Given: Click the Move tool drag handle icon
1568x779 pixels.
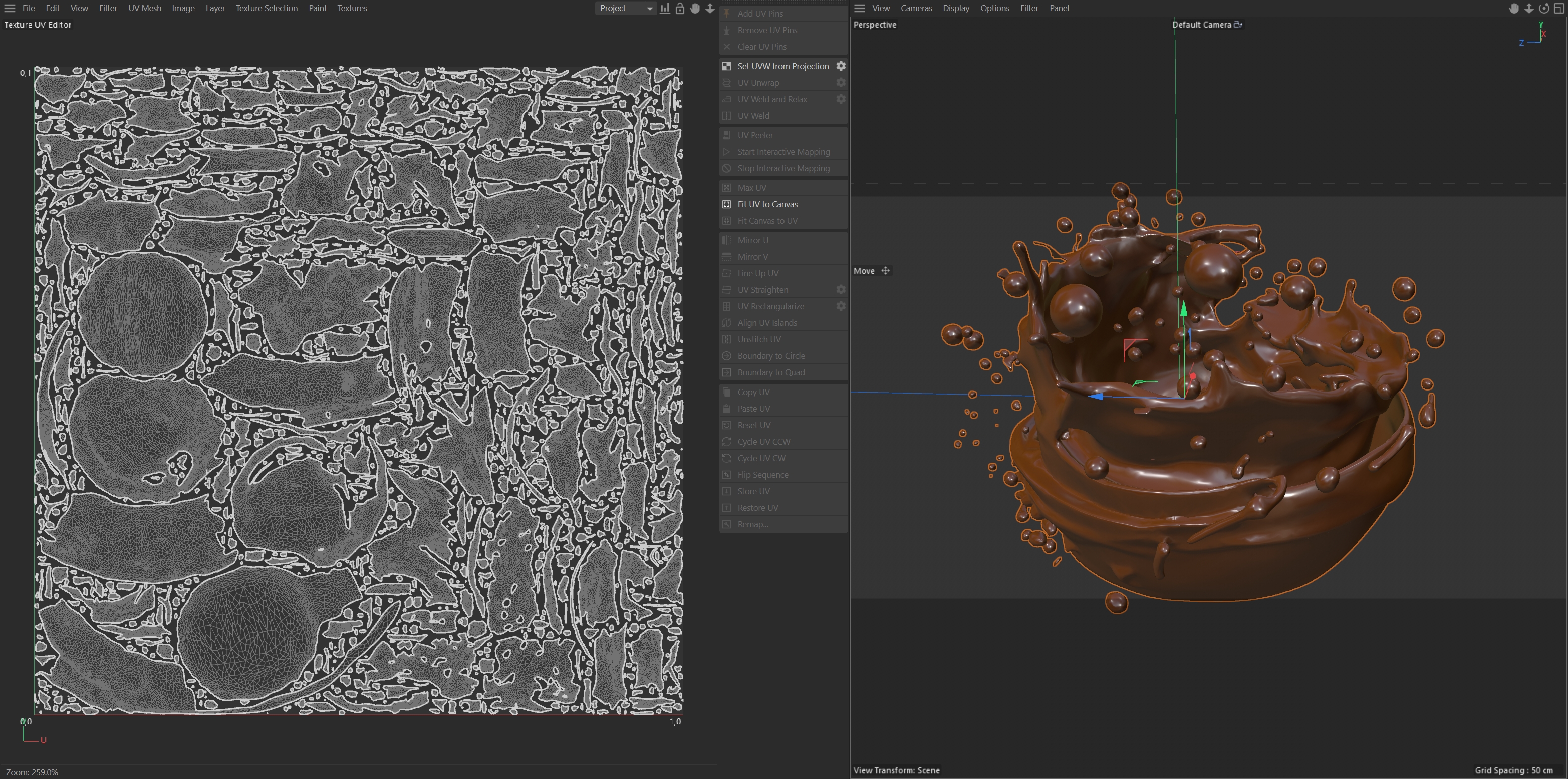Looking at the screenshot, I should (x=886, y=271).
